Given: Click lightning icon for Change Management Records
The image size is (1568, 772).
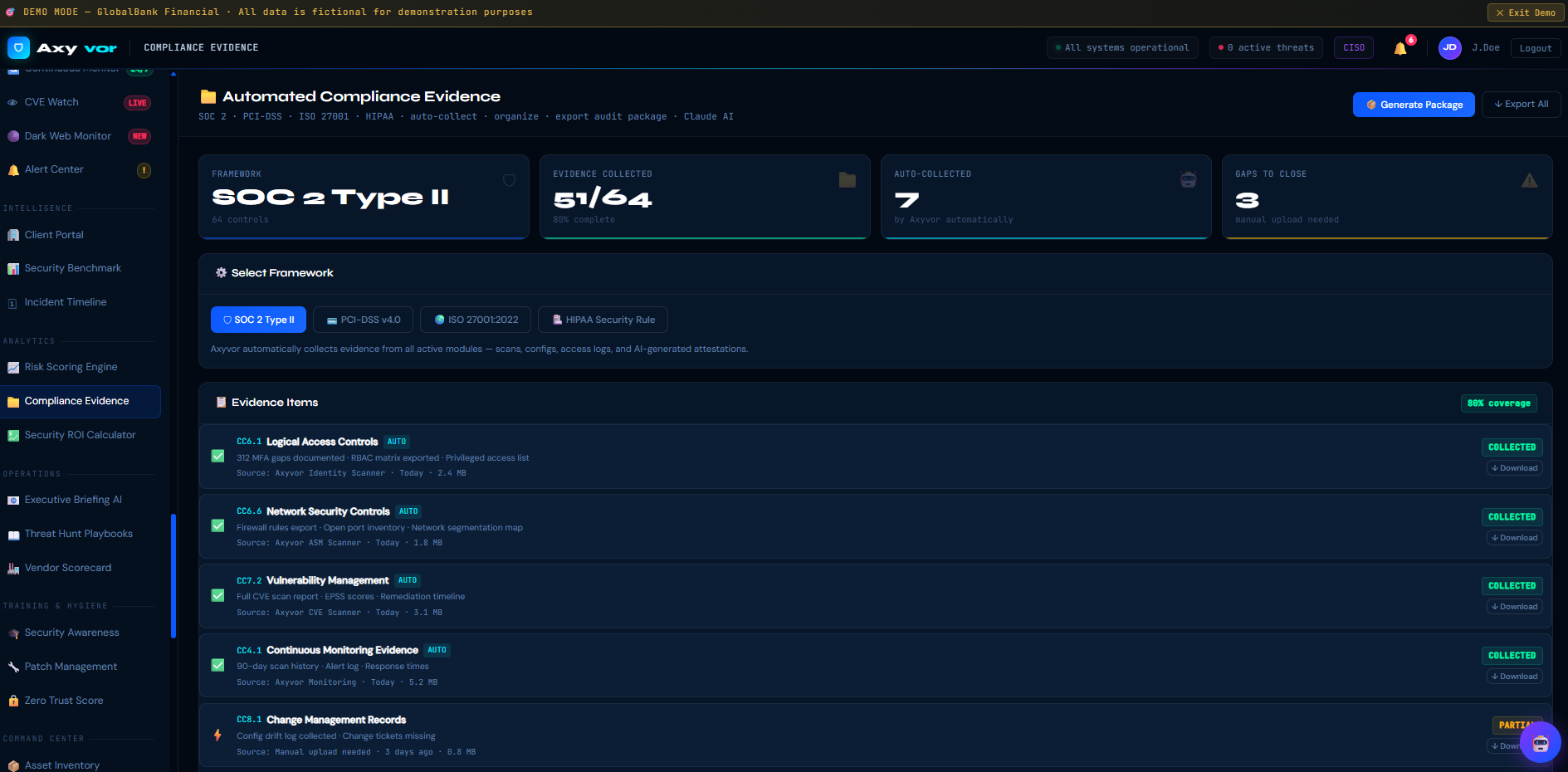Looking at the screenshot, I should click(217, 735).
